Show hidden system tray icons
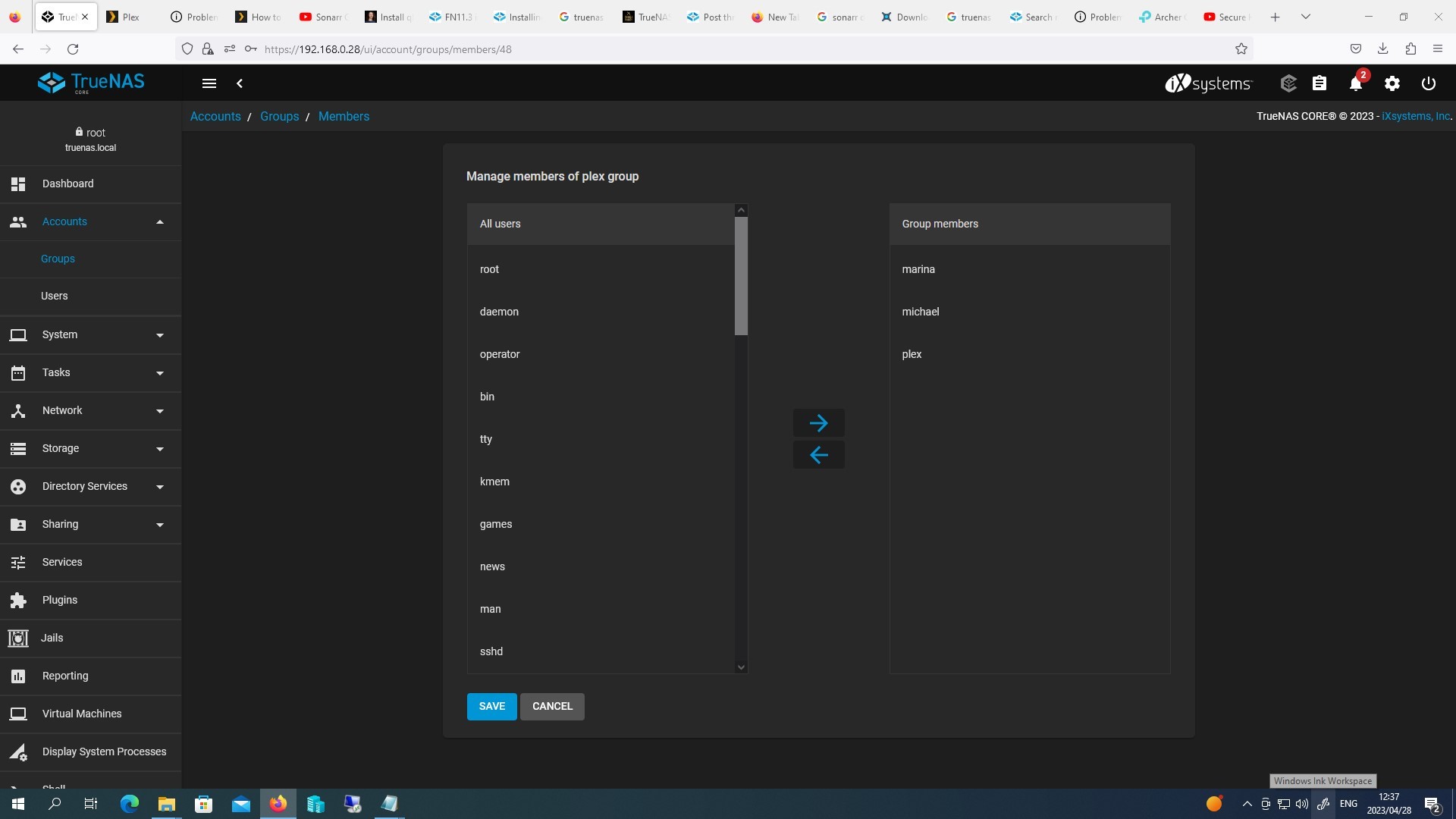This screenshot has width=1456, height=819. [1247, 804]
